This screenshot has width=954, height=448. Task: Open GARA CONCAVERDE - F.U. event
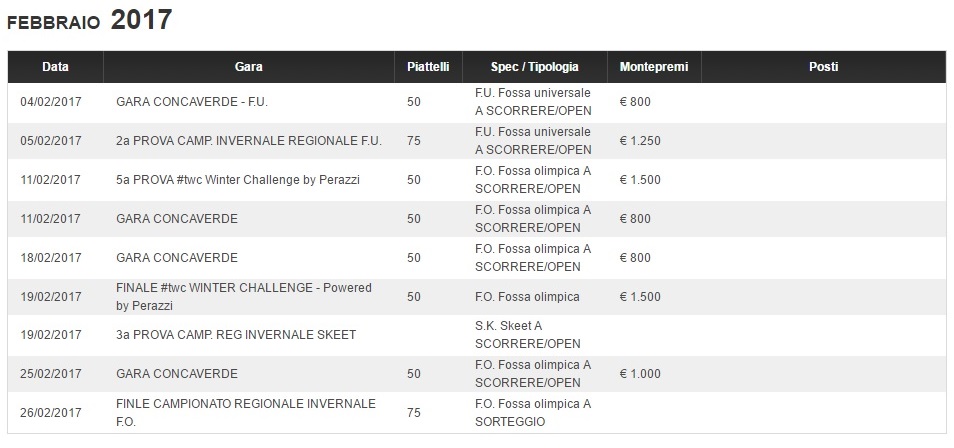[x=192, y=102]
